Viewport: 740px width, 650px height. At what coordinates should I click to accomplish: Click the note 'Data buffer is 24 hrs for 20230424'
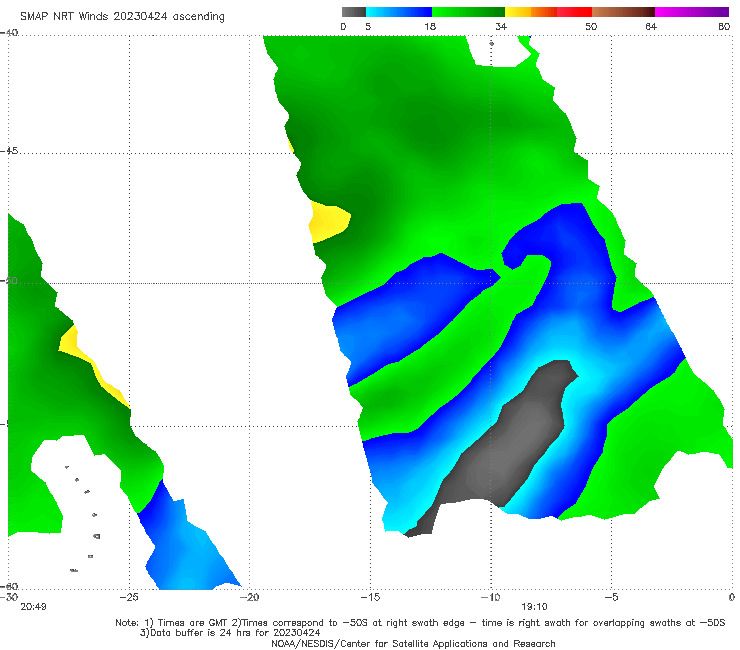click(230, 633)
